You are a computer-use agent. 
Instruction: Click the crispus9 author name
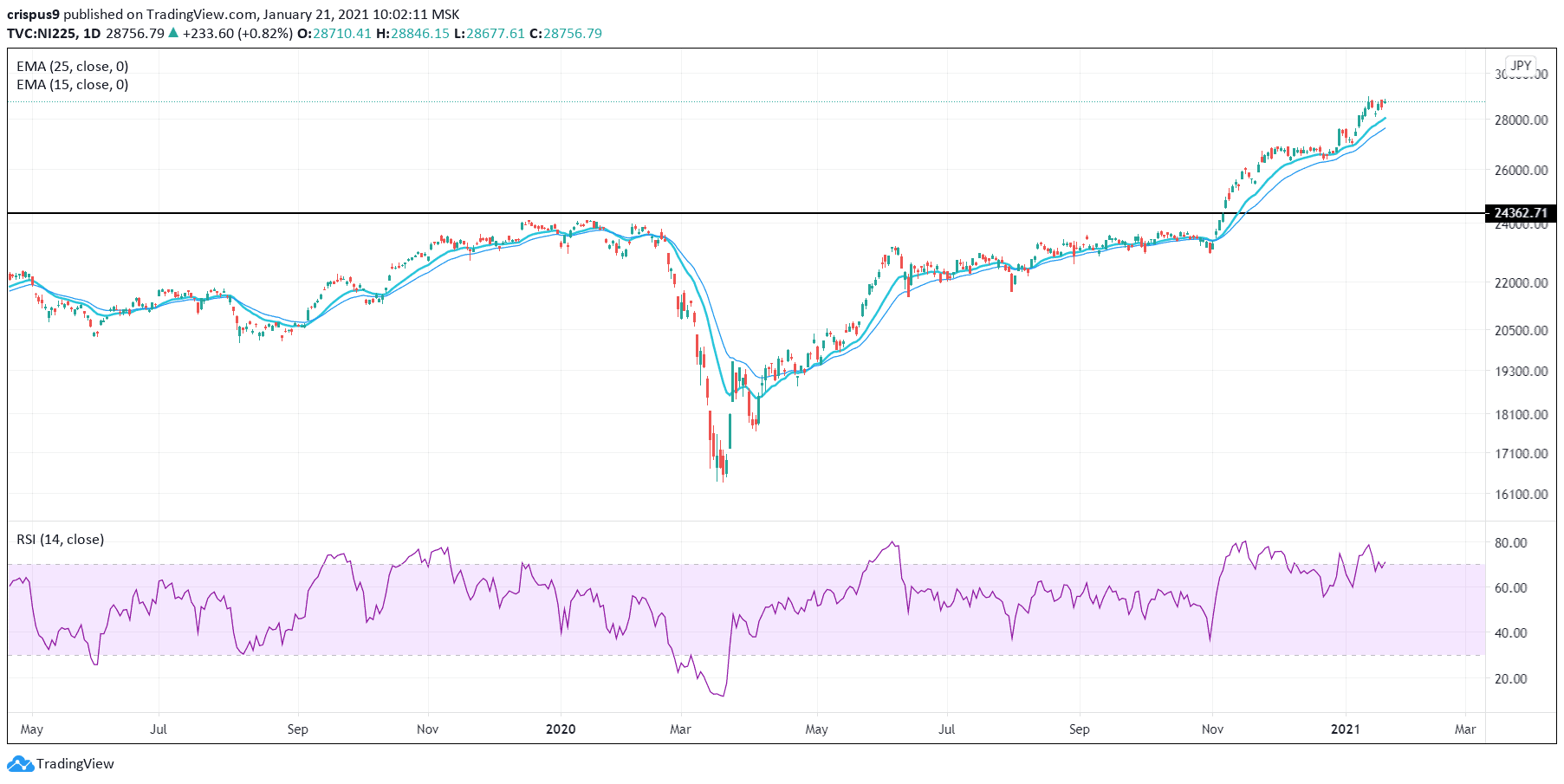[33, 15]
